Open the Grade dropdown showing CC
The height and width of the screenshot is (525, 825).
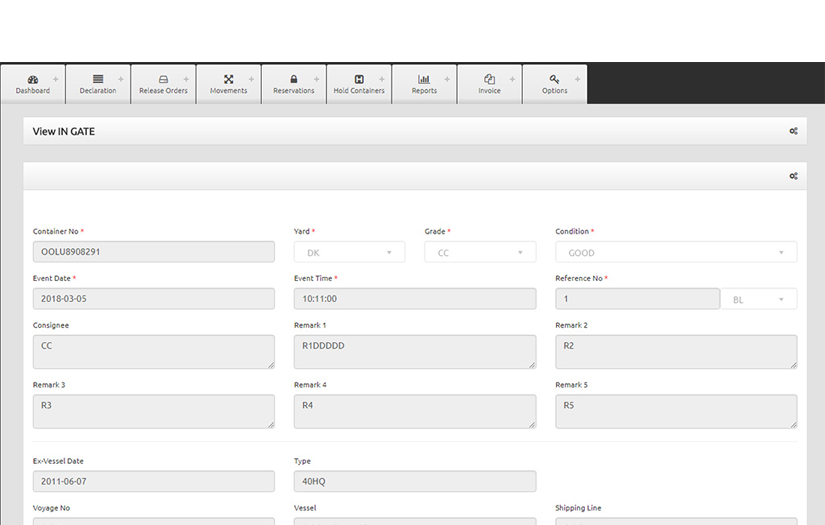pos(480,252)
